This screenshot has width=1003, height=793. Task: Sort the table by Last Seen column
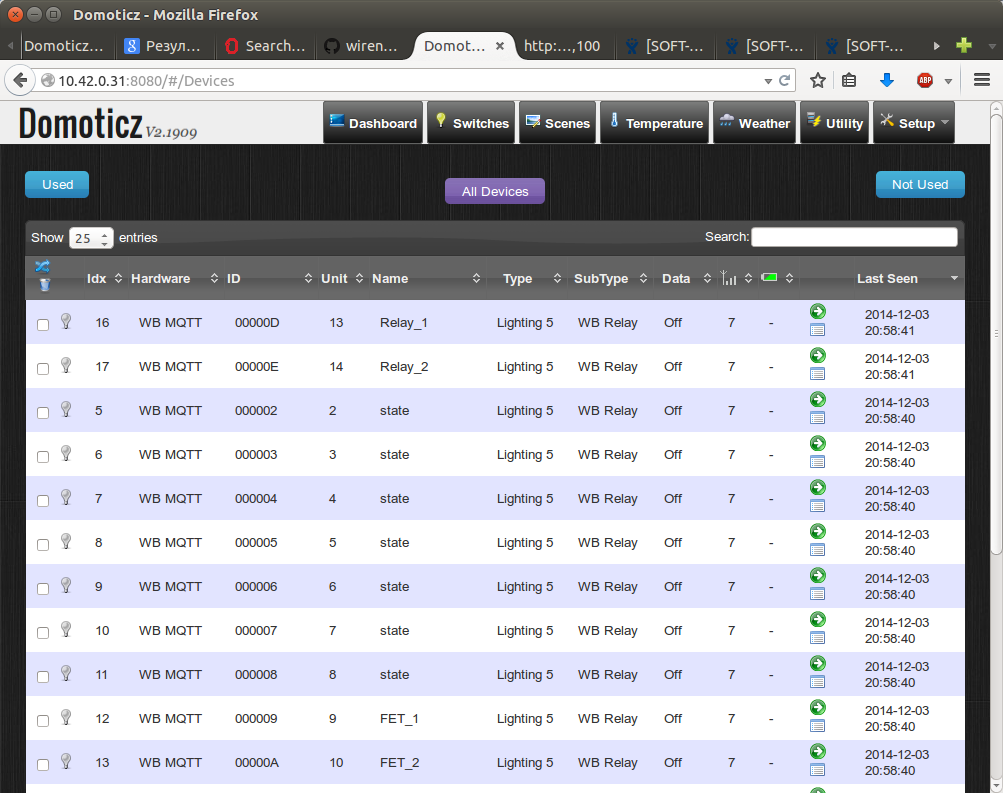887,279
